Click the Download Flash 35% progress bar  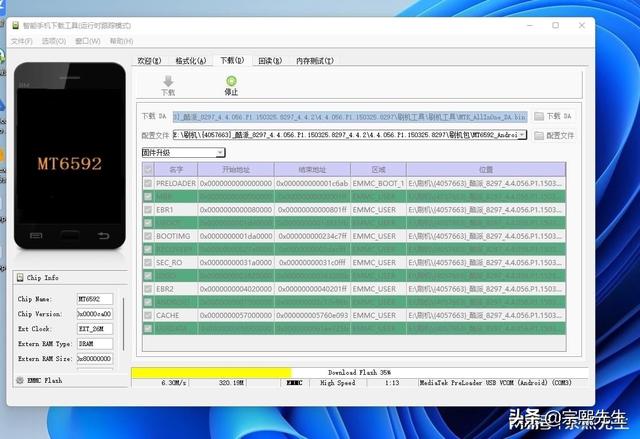[x=360, y=372]
